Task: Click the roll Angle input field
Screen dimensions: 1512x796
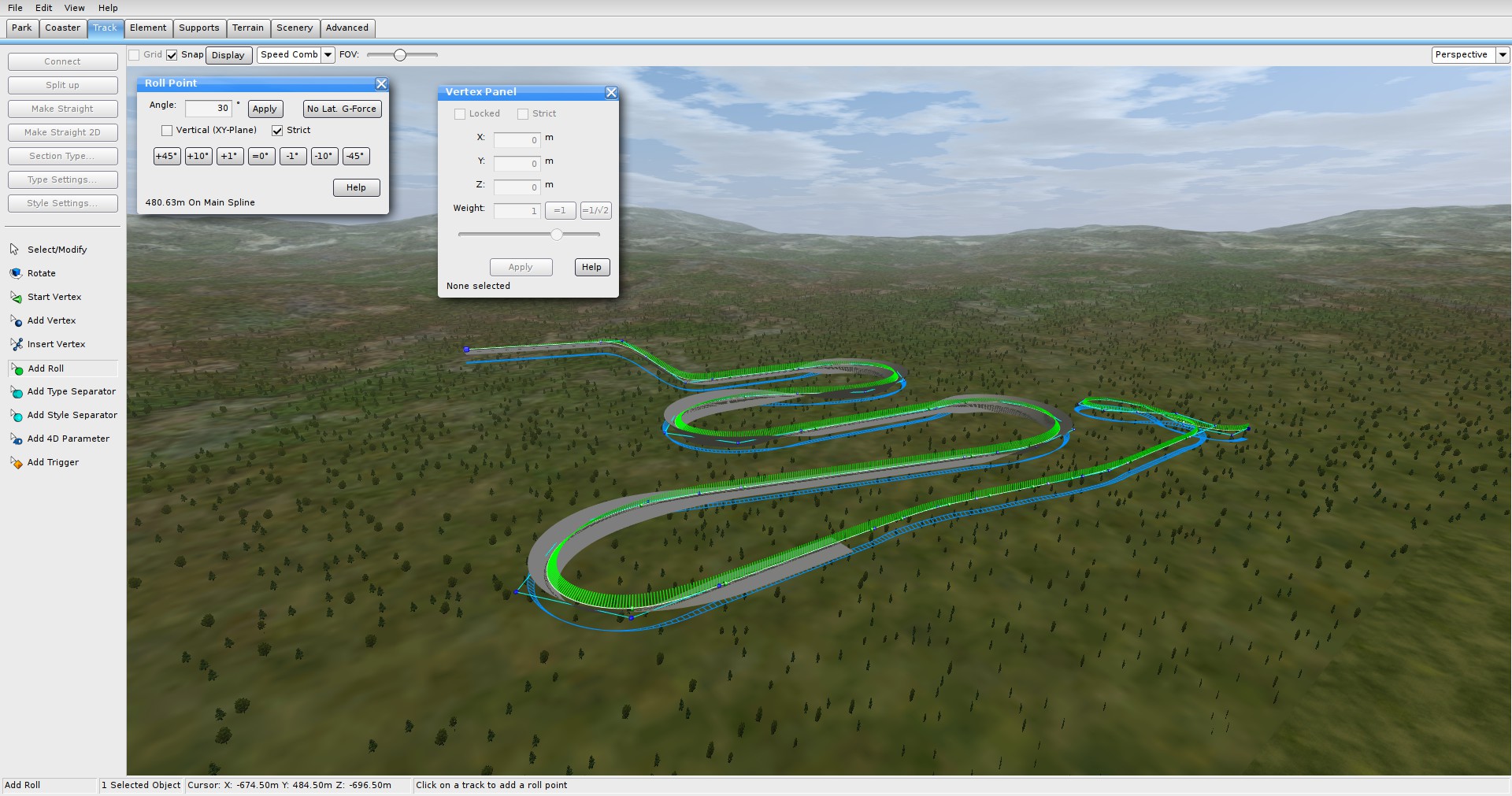Action: coord(209,109)
